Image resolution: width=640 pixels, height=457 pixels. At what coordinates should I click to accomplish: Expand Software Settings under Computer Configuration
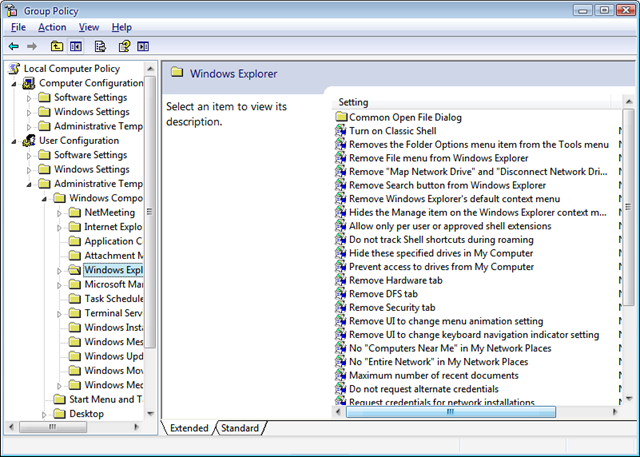point(29,98)
